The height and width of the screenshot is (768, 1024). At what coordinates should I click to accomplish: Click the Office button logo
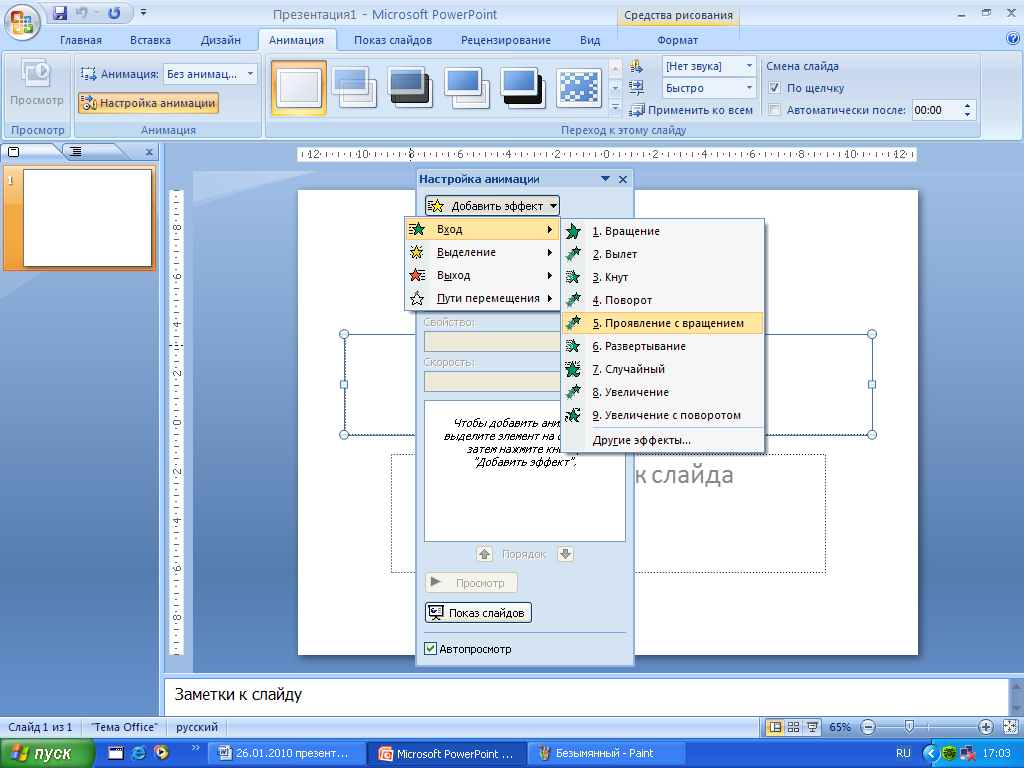point(22,22)
